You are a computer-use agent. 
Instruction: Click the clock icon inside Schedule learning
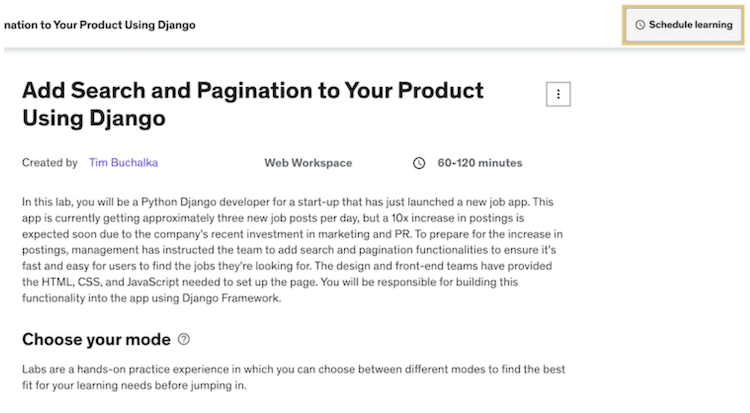click(640, 25)
